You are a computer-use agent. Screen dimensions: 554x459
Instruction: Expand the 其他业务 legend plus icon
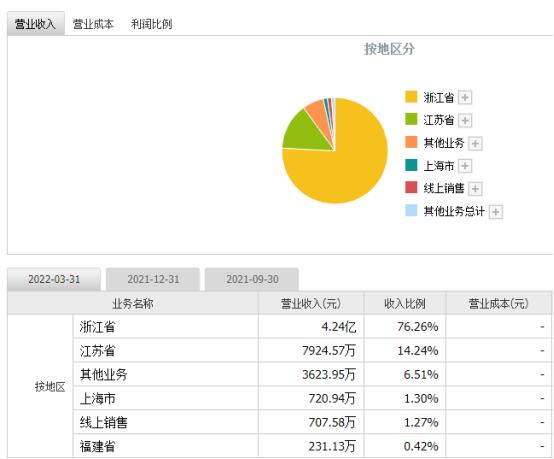click(x=475, y=143)
